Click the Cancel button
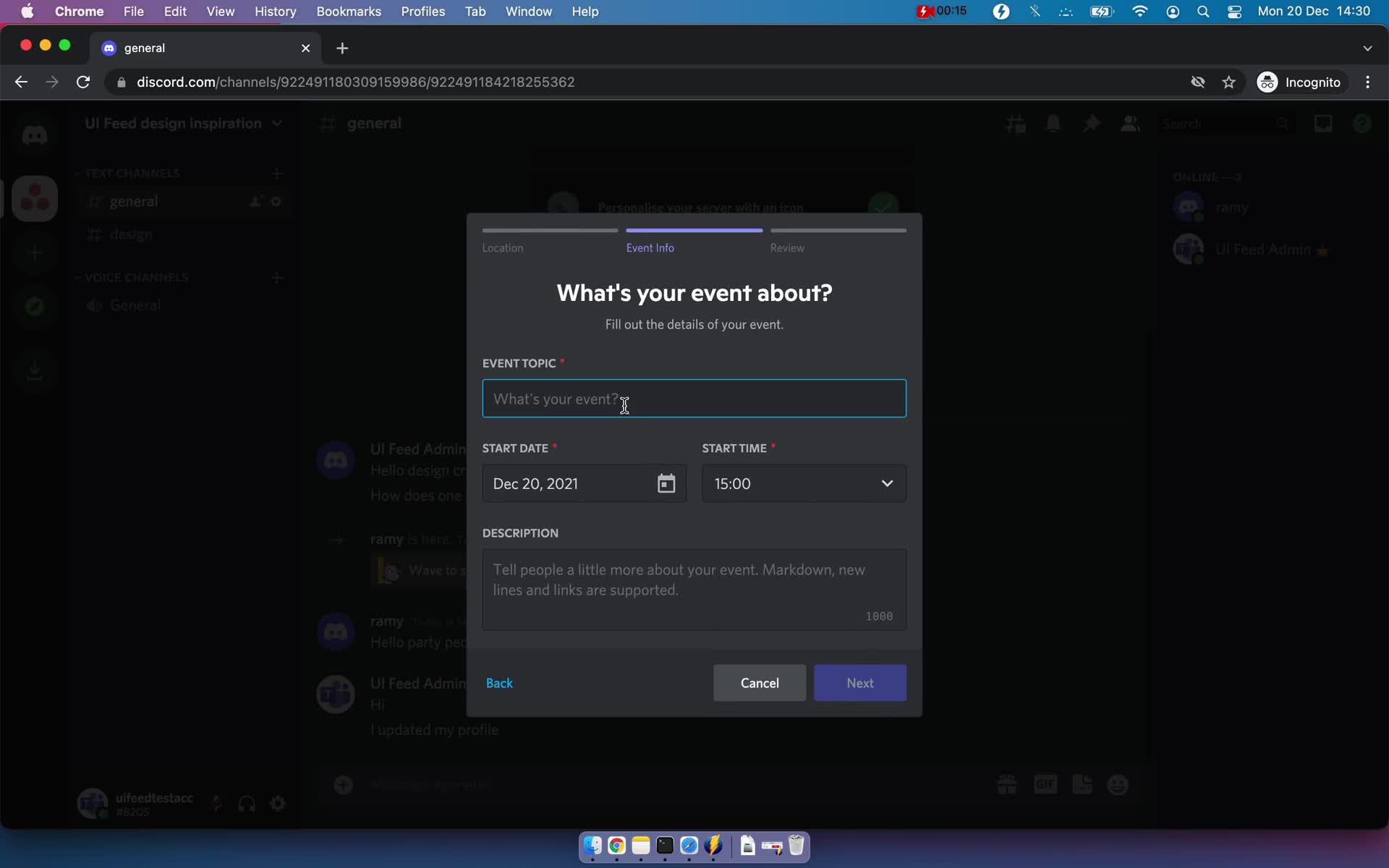The width and height of the screenshot is (1389, 868). 760,683
